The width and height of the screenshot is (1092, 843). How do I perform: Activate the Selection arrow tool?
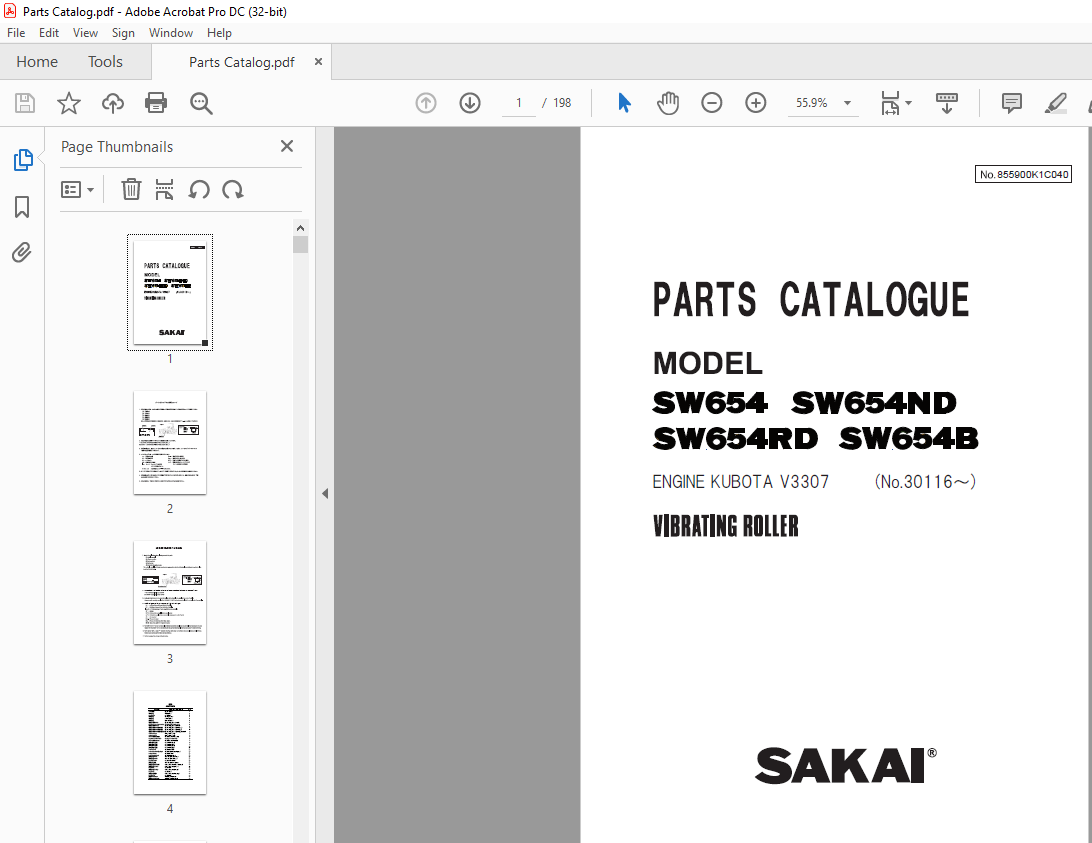pyautogui.click(x=624, y=103)
